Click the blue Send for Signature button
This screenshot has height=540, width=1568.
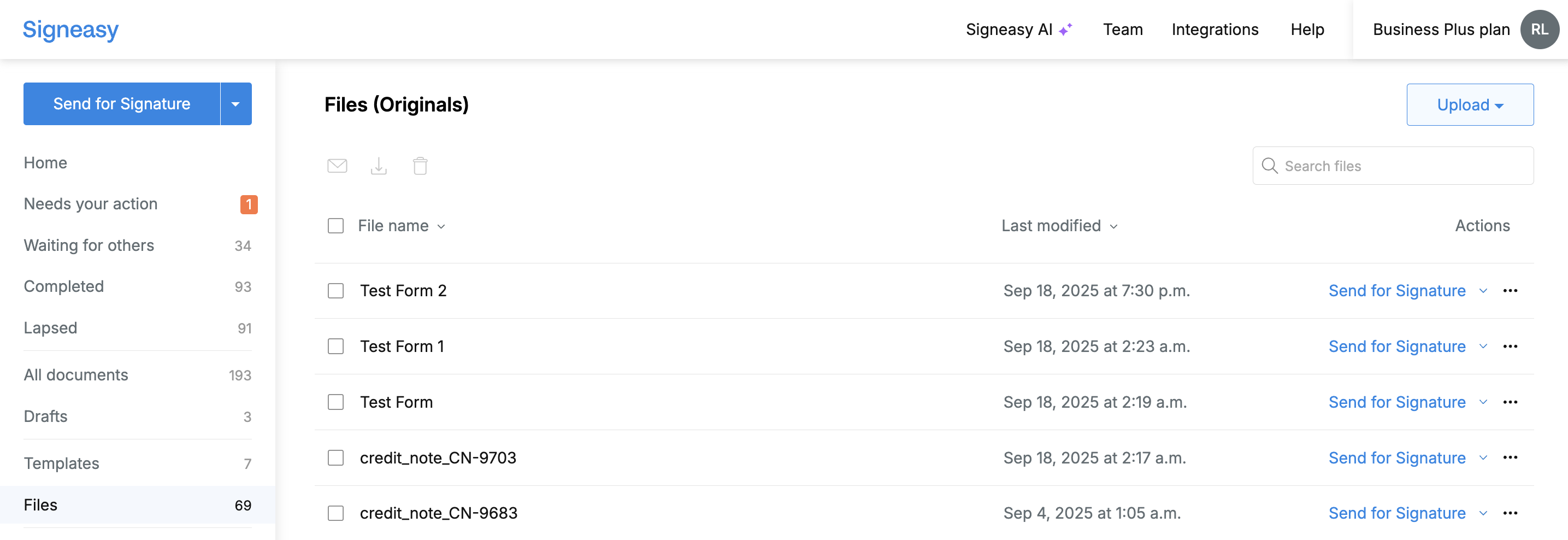[122, 104]
